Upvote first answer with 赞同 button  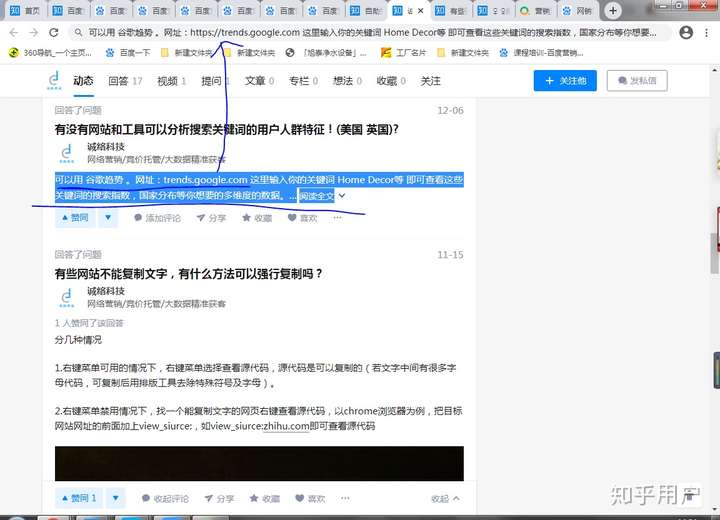pyautogui.click(x=75, y=218)
